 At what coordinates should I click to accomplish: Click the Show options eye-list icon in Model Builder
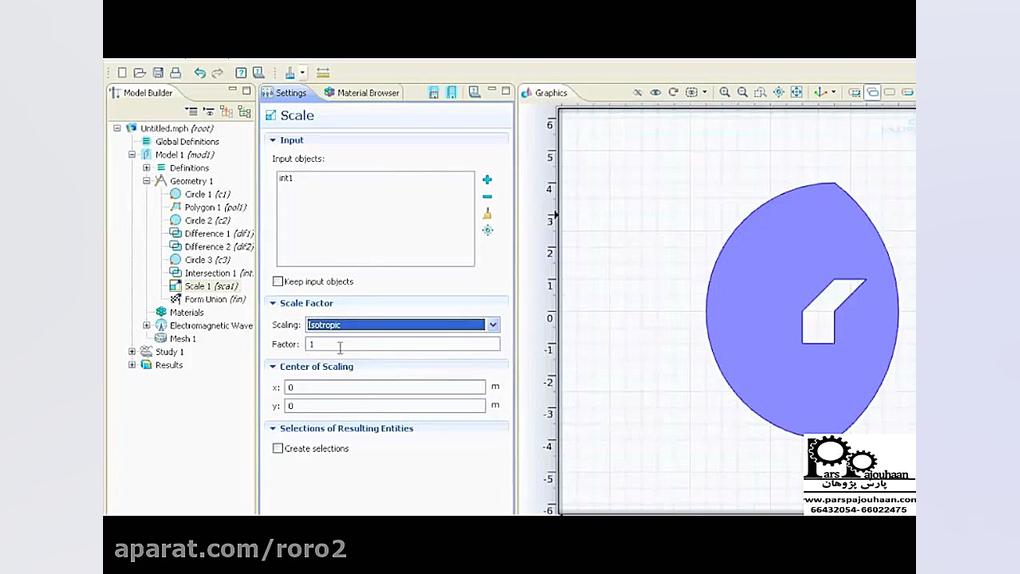(209, 112)
